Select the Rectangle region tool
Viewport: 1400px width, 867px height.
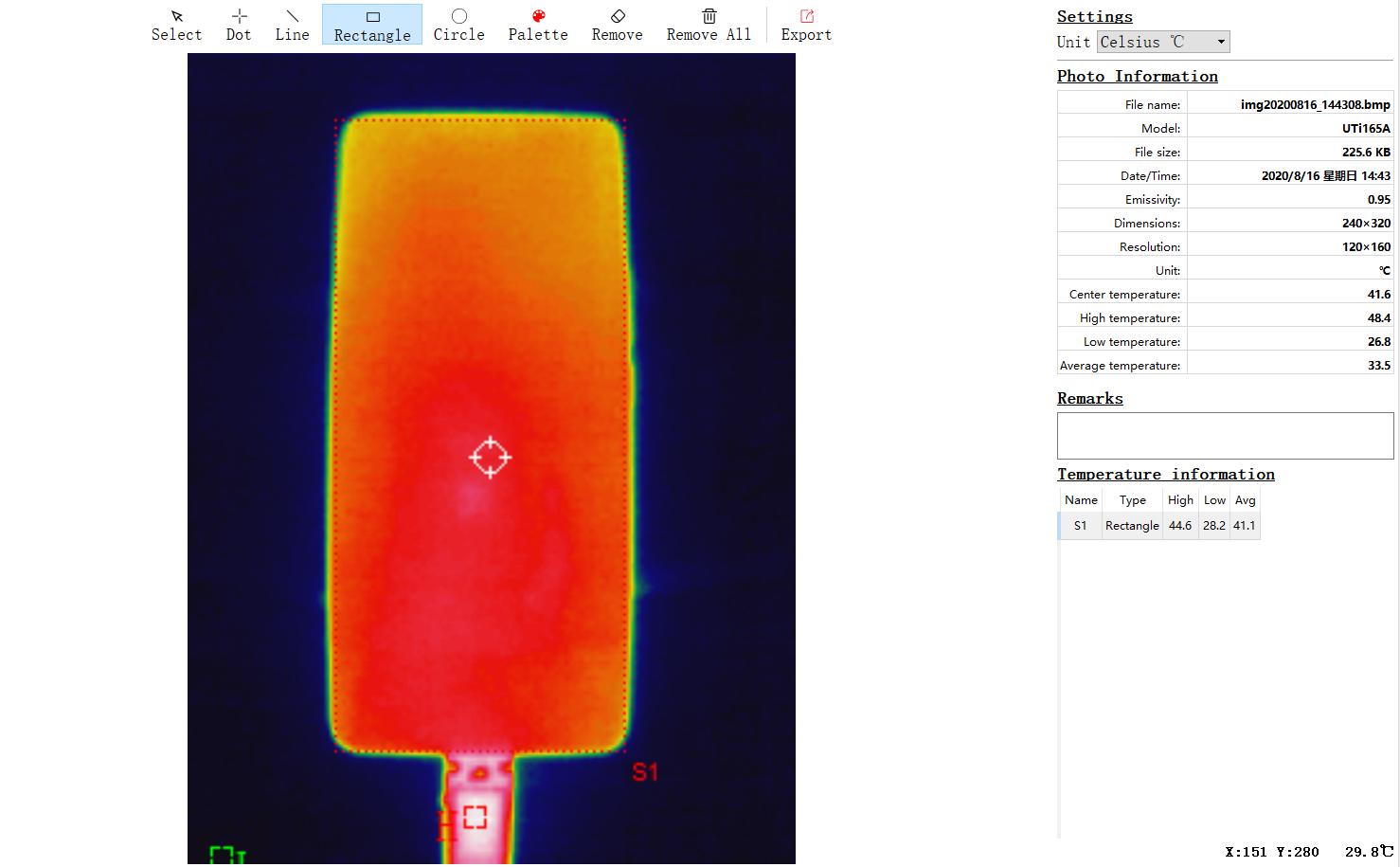[x=372, y=26]
